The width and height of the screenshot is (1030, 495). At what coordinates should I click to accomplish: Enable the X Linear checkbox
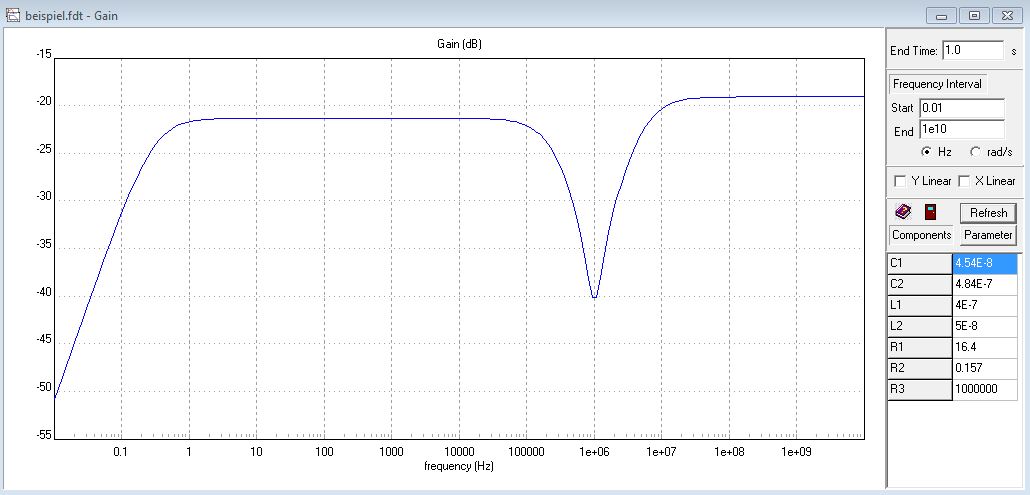click(964, 181)
